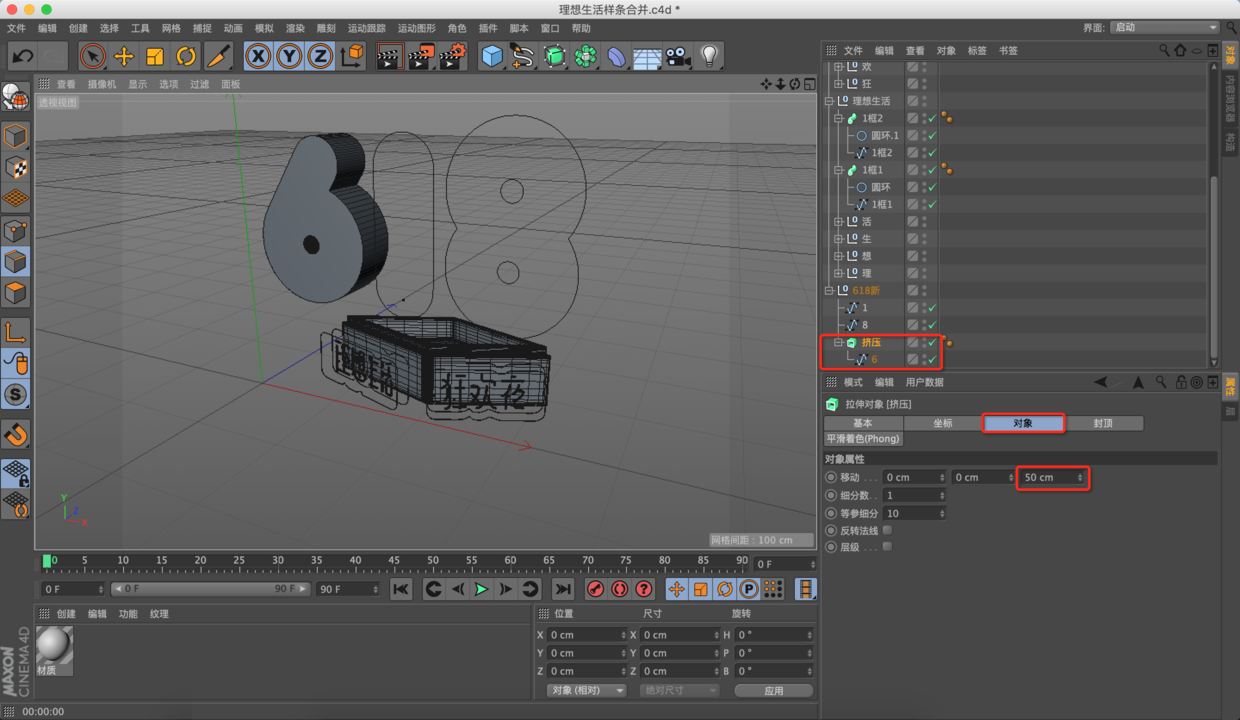
Task: Open the 对象 (相对) dropdown
Action: coord(587,690)
